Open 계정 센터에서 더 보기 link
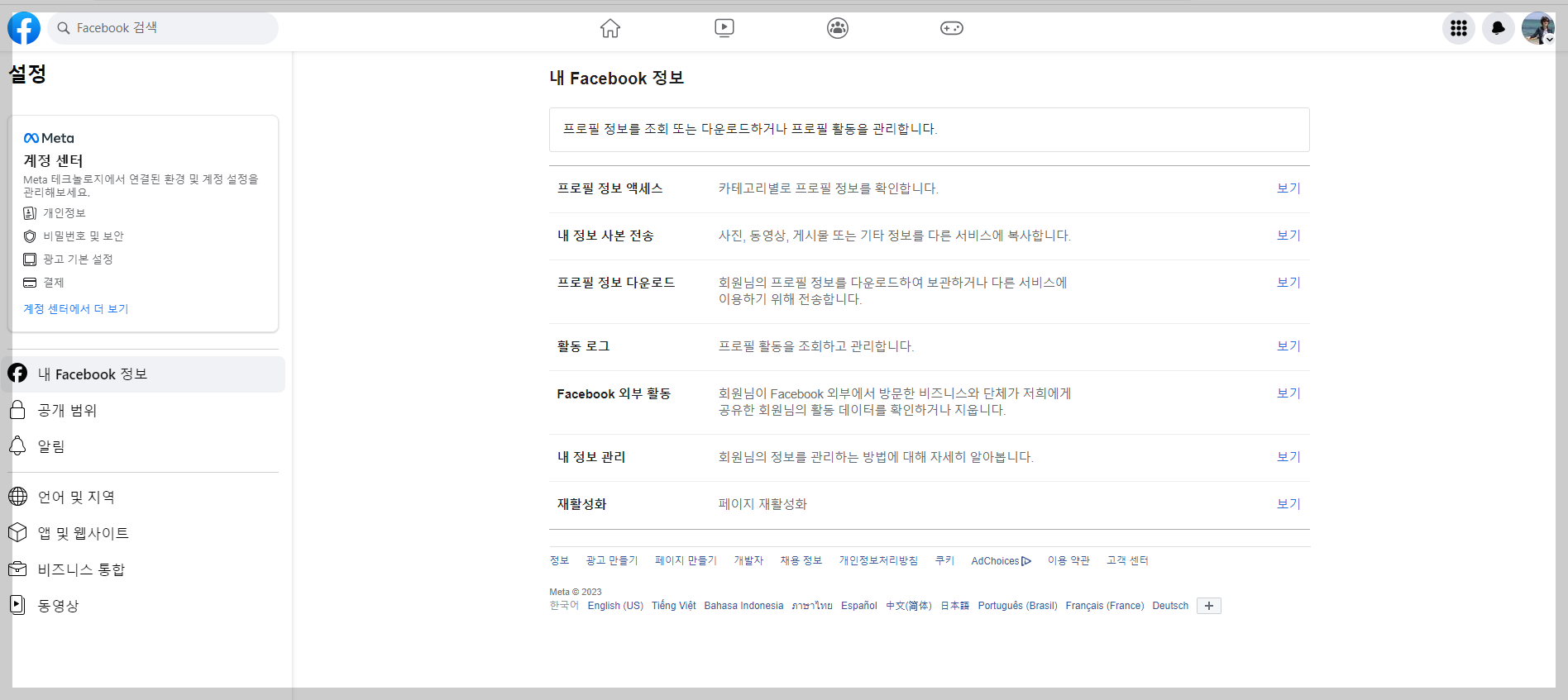Viewport: 1568px width, 700px height. [x=76, y=309]
